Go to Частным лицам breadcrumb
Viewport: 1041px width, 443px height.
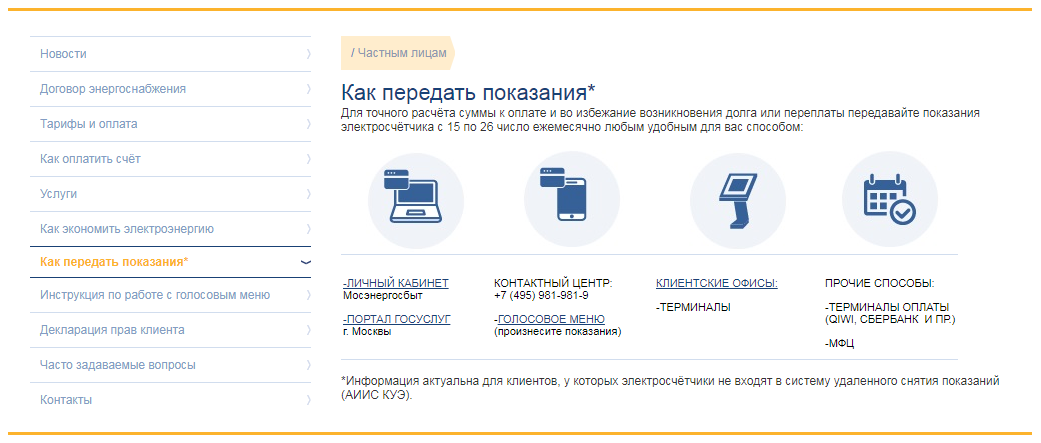398,53
